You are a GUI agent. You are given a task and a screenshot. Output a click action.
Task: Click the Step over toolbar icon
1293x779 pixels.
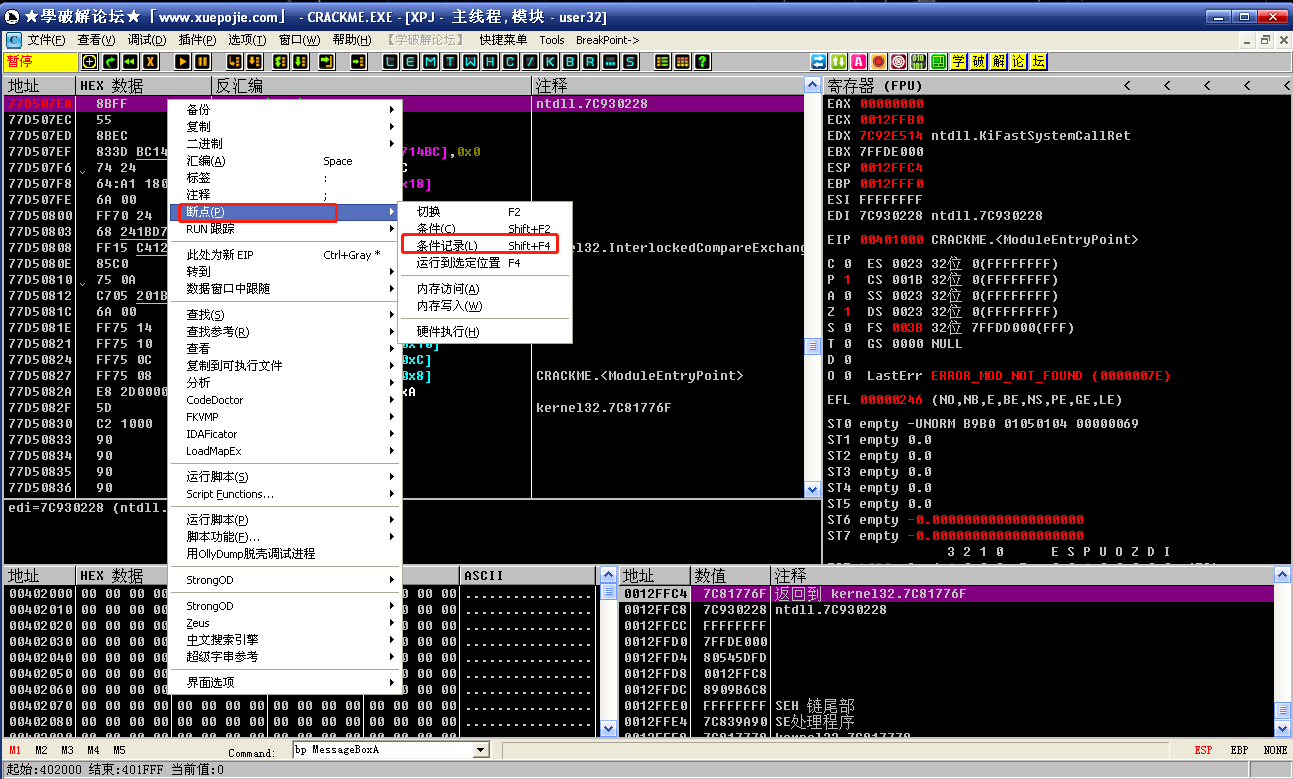253,61
